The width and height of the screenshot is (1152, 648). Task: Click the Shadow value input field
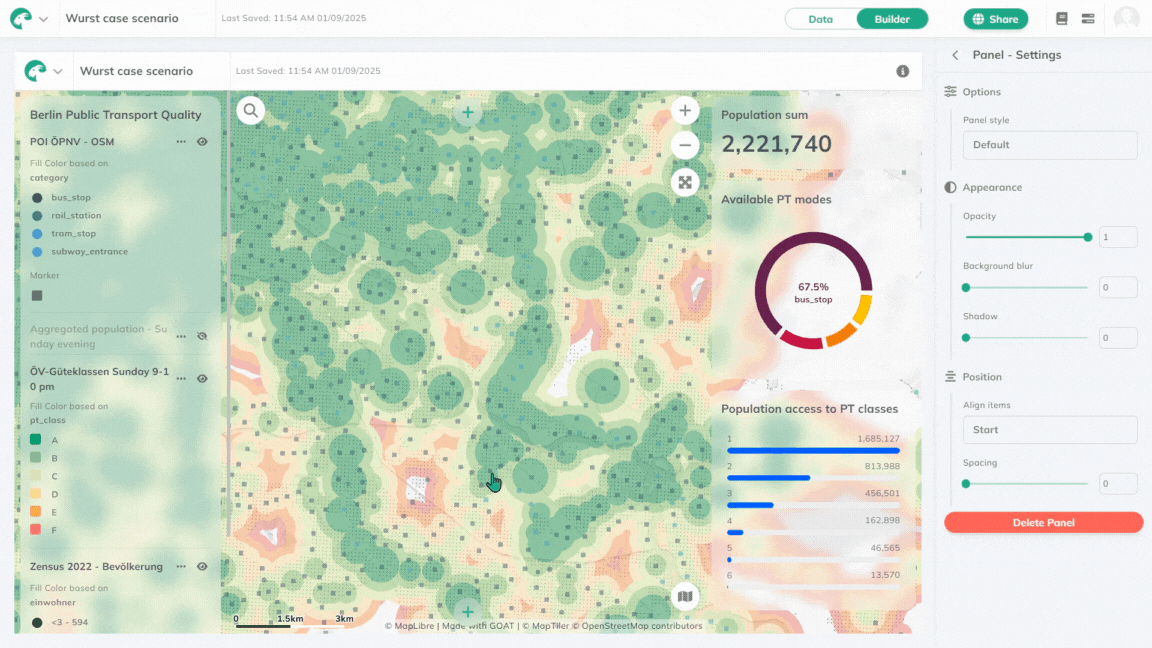pos(1117,338)
